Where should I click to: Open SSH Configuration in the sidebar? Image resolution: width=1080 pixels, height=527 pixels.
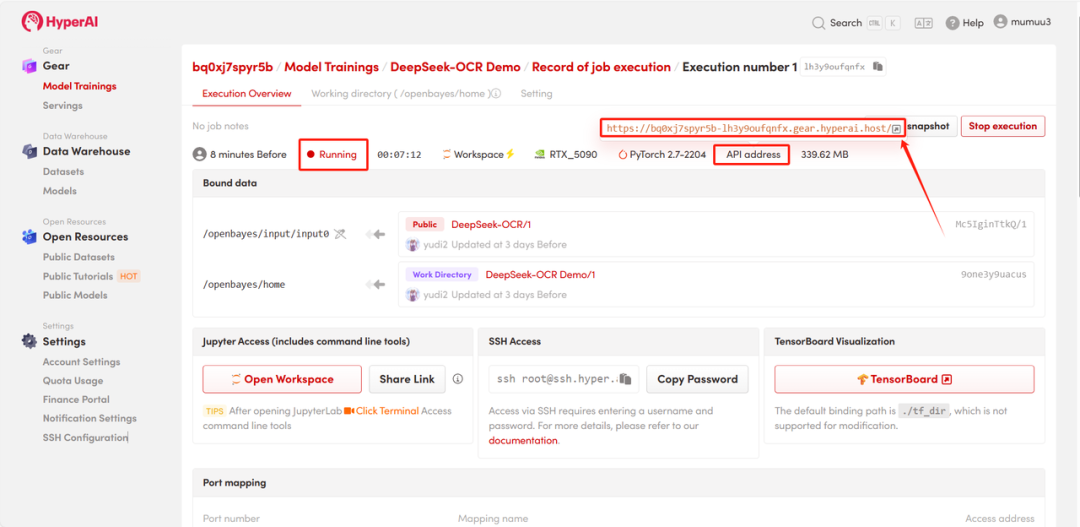[85, 438]
